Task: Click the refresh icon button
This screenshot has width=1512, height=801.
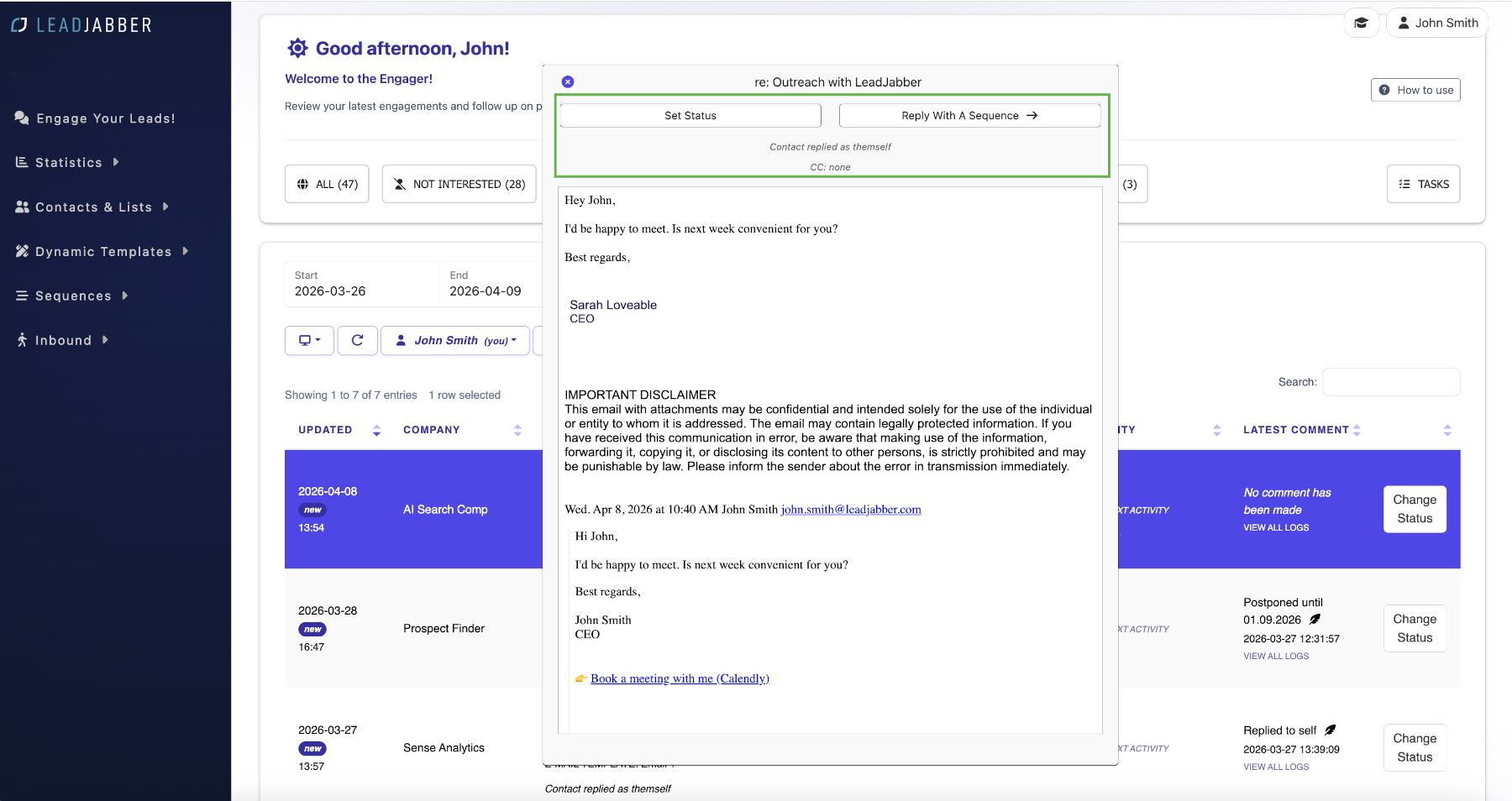Action: point(357,340)
